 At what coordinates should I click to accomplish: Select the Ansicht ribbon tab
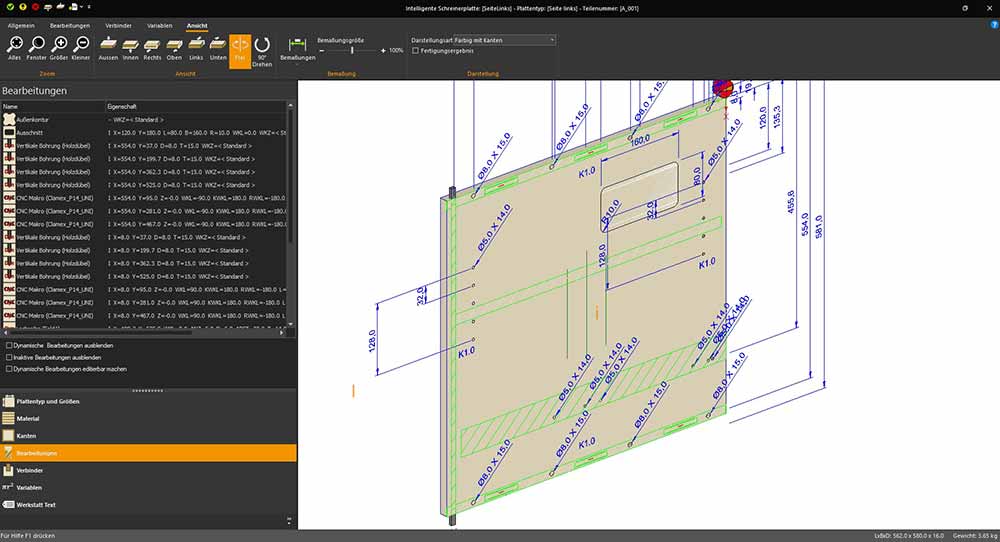(197, 26)
